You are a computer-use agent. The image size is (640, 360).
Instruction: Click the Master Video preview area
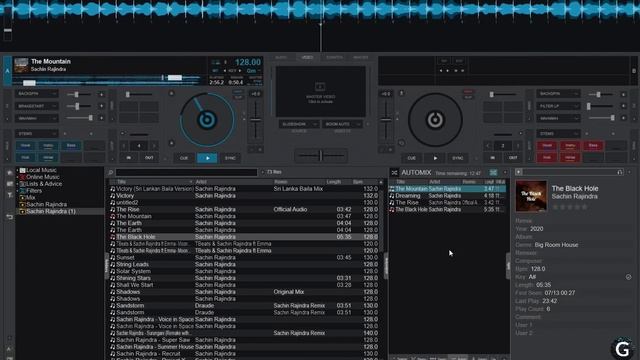point(320,92)
